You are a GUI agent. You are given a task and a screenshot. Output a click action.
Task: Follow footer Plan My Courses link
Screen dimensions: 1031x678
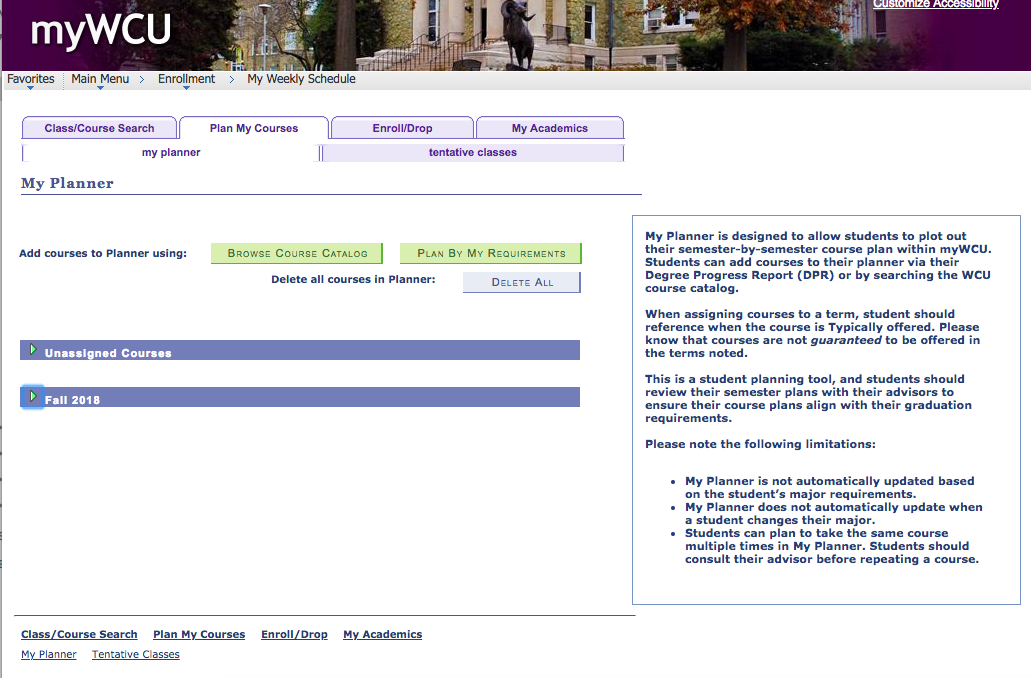point(199,635)
